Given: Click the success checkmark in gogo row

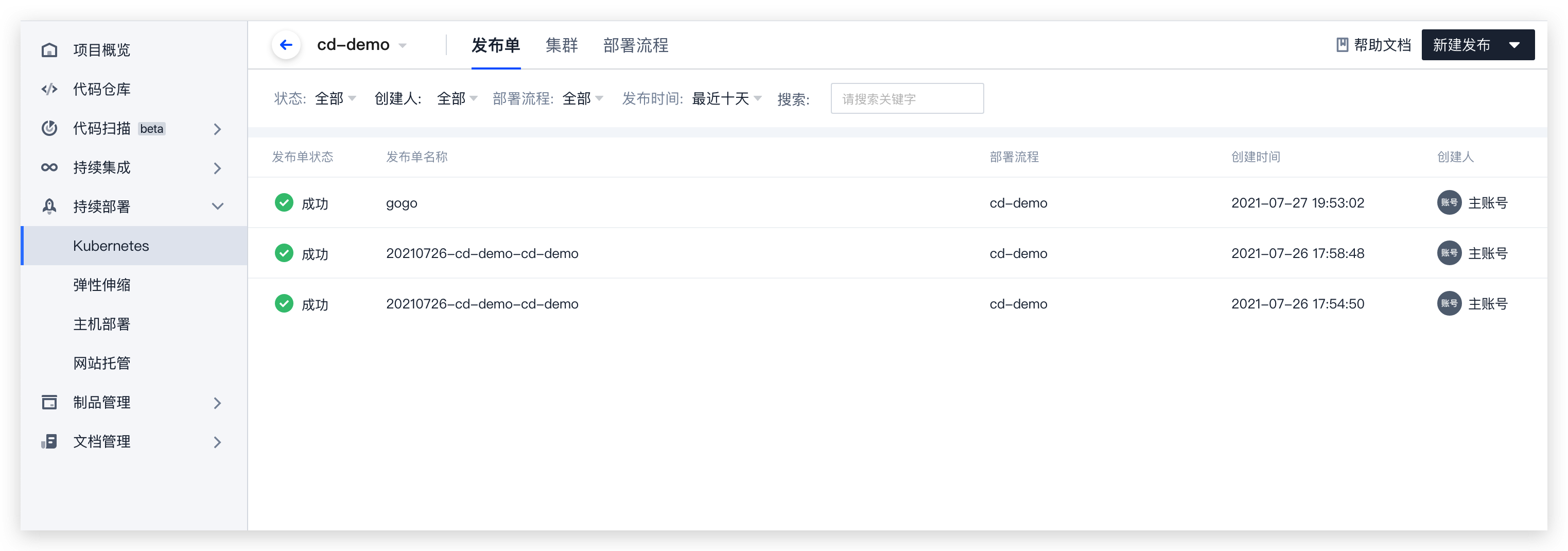Looking at the screenshot, I should tap(284, 203).
